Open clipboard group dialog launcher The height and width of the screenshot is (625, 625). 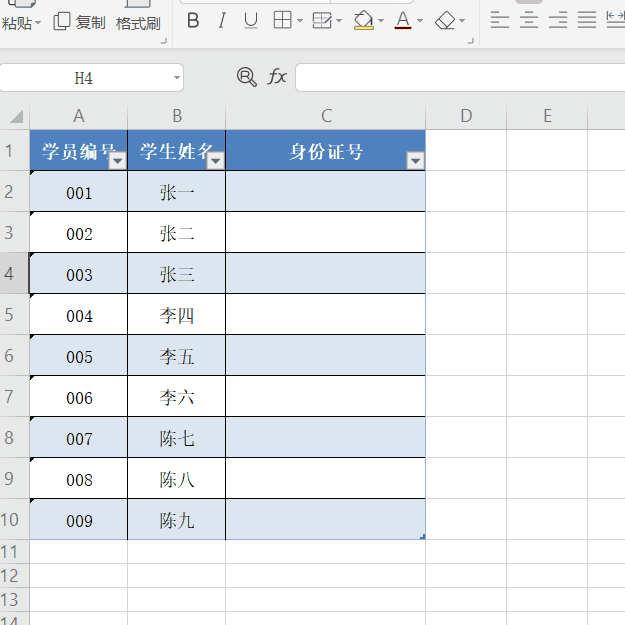tap(163, 41)
